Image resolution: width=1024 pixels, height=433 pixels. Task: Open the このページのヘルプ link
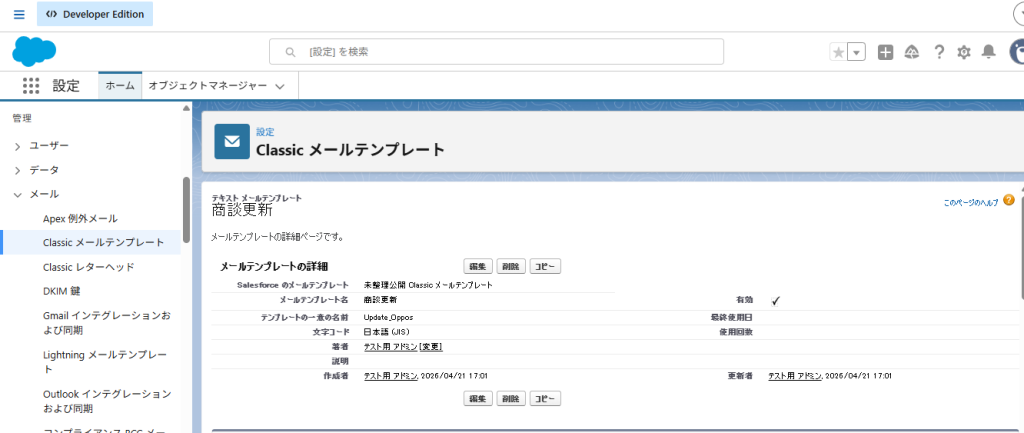(970, 203)
